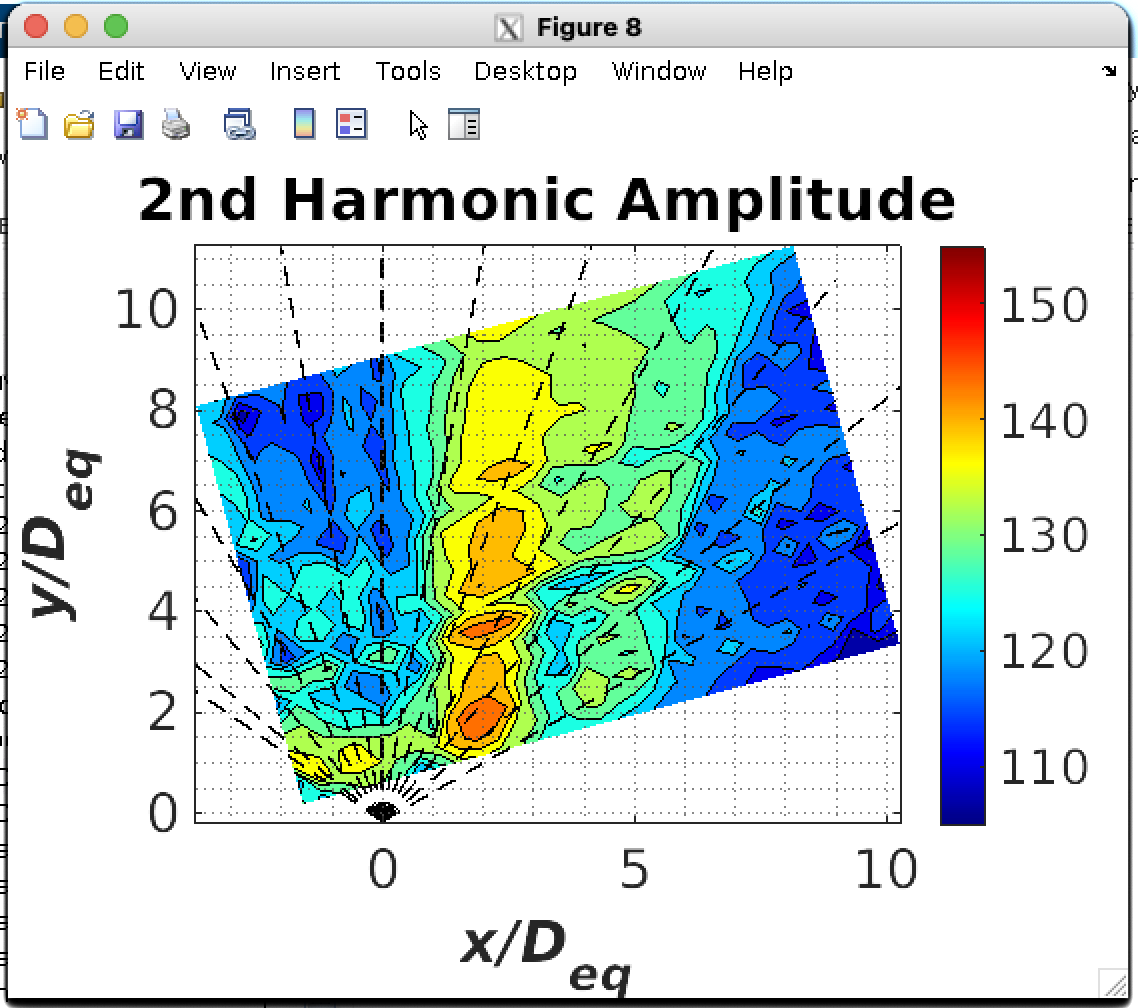Click the y-axis tick label 4

coord(163,611)
